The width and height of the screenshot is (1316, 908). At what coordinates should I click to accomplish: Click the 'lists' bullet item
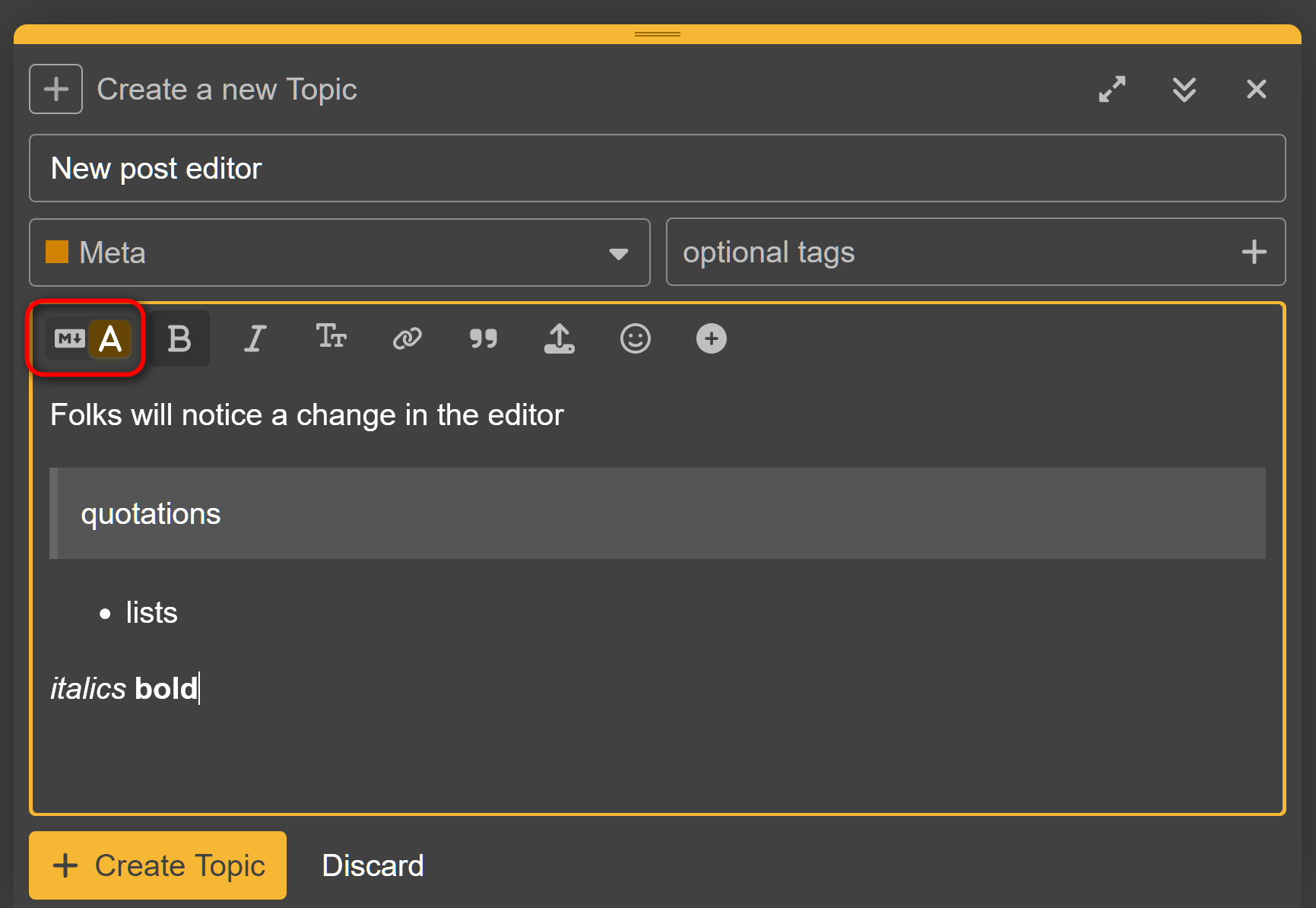(x=151, y=613)
